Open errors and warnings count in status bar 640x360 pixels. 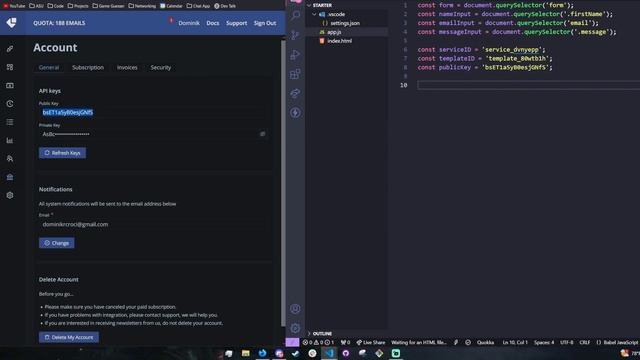click(318, 342)
